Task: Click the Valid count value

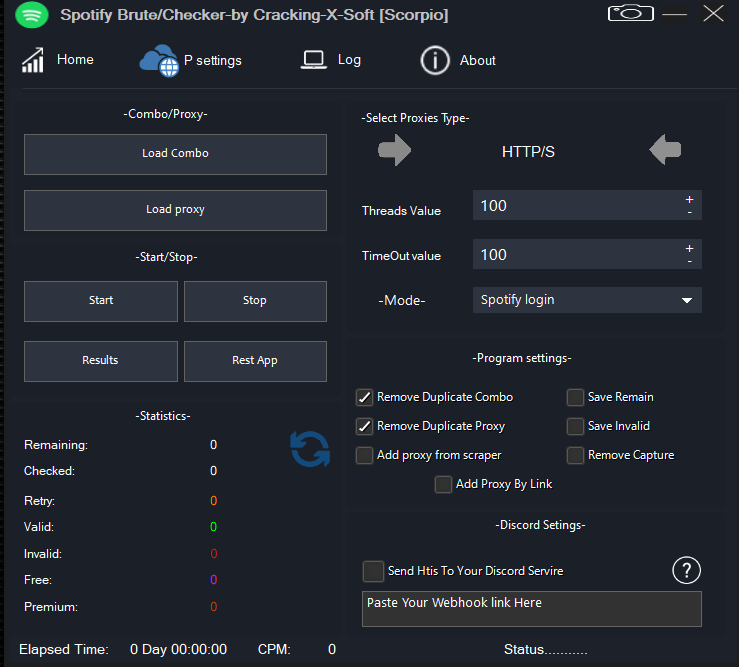Action: coord(213,527)
